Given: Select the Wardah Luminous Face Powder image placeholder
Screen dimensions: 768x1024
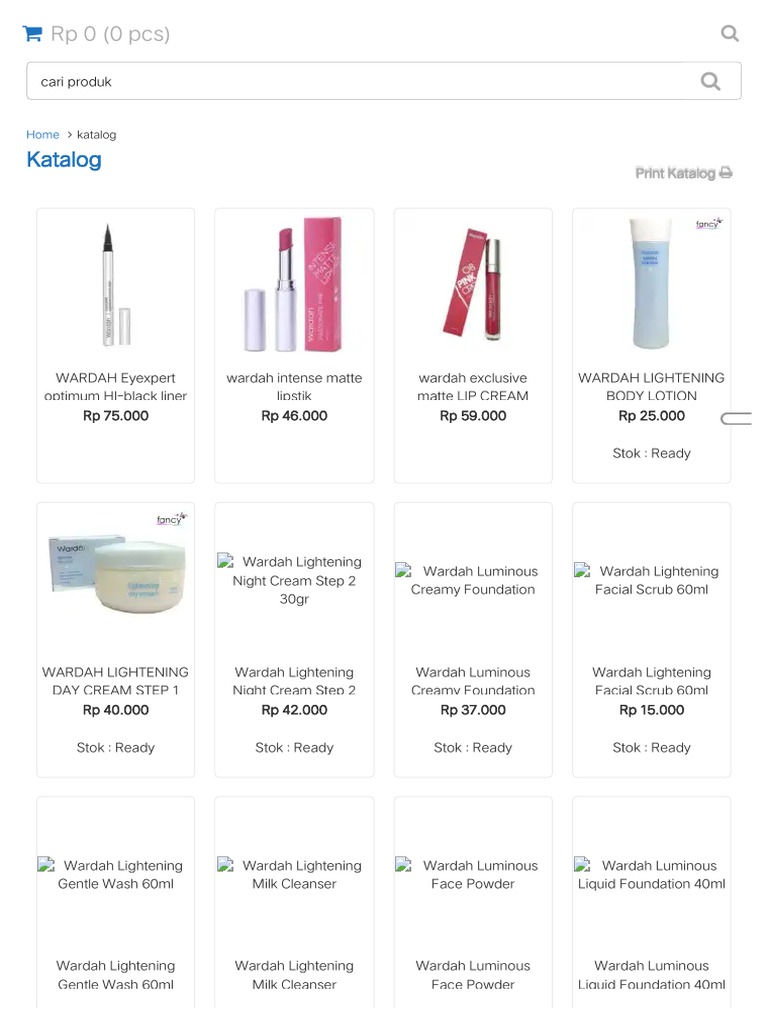Looking at the screenshot, I should pos(473,874).
